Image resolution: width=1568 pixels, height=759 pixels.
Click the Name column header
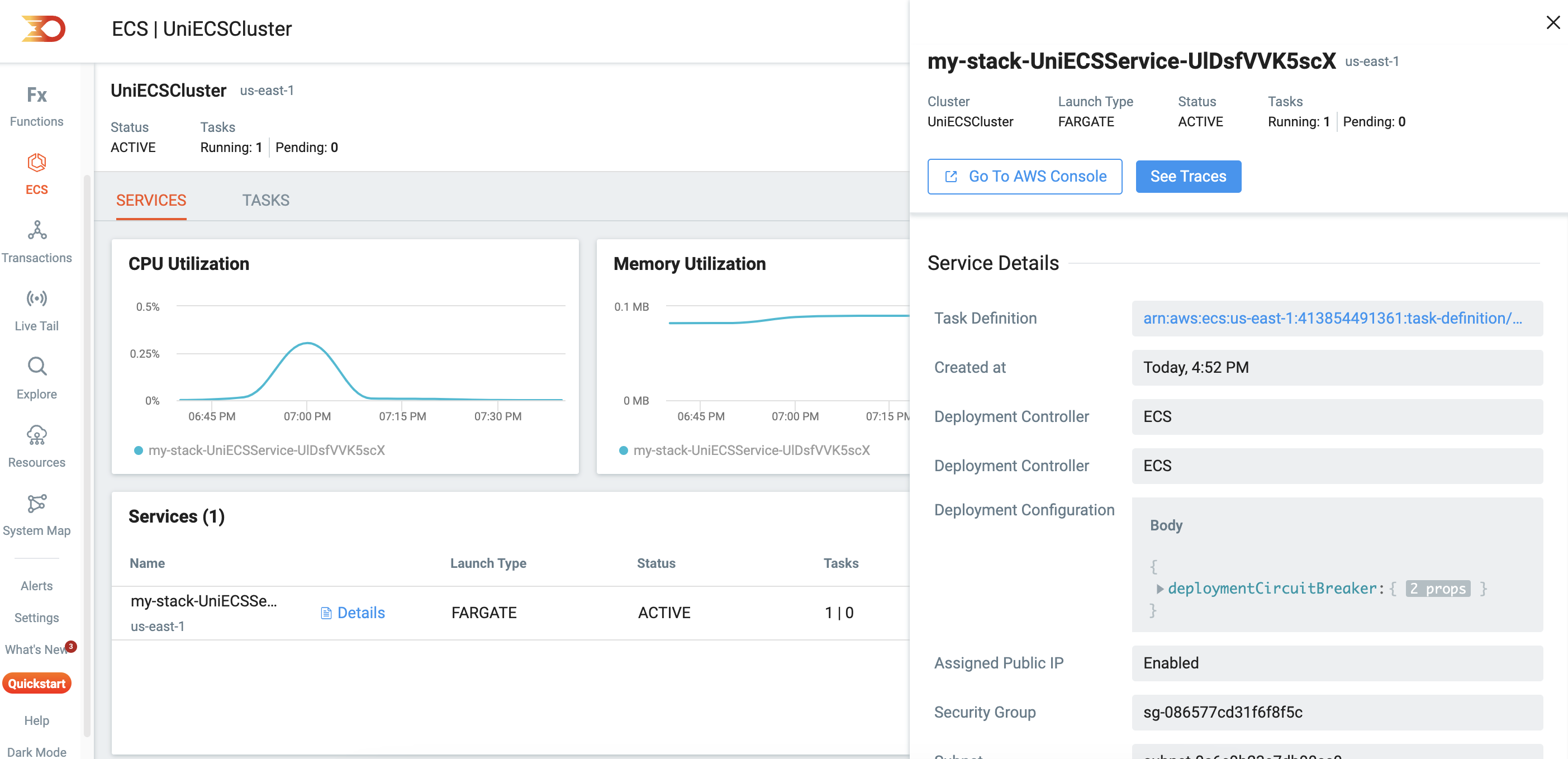pos(148,563)
